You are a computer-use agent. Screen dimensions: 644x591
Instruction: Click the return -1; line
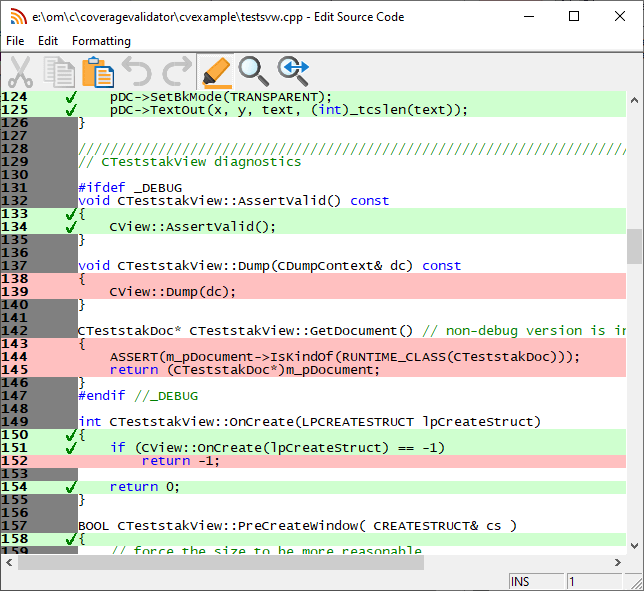[x=181, y=461]
